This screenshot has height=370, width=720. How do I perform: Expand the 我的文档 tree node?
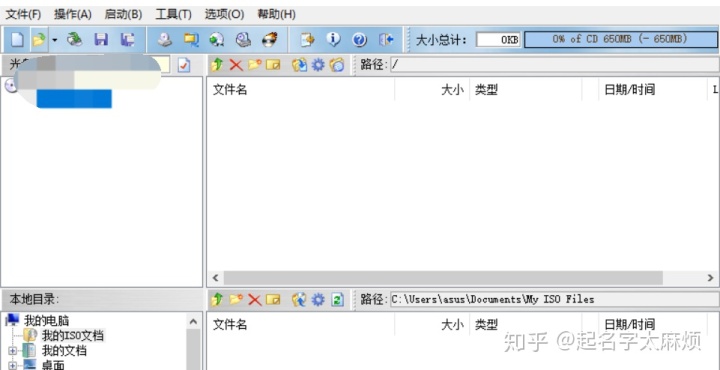12,351
